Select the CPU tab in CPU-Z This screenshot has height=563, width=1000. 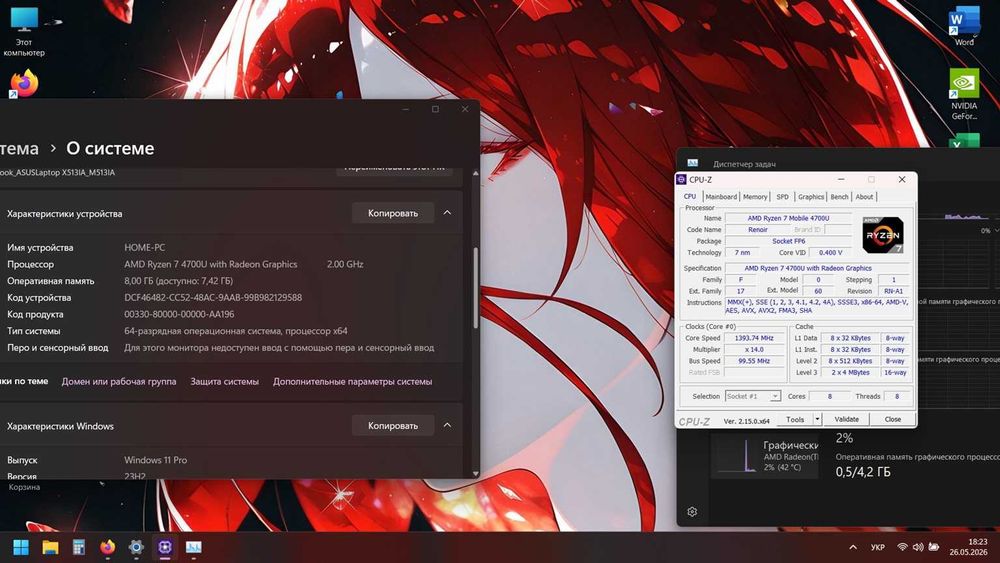pos(690,196)
